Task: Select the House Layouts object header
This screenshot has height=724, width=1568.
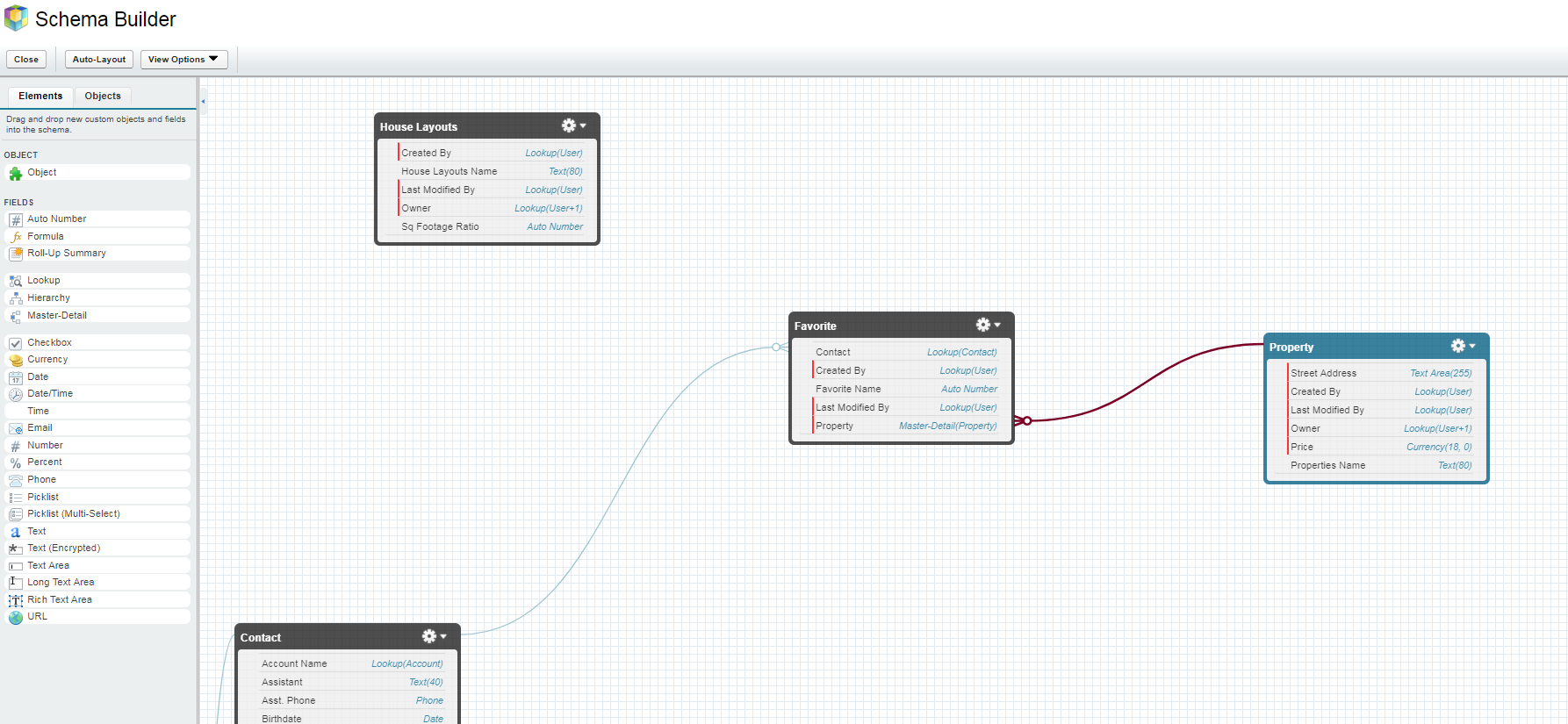Action: coord(487,126)
